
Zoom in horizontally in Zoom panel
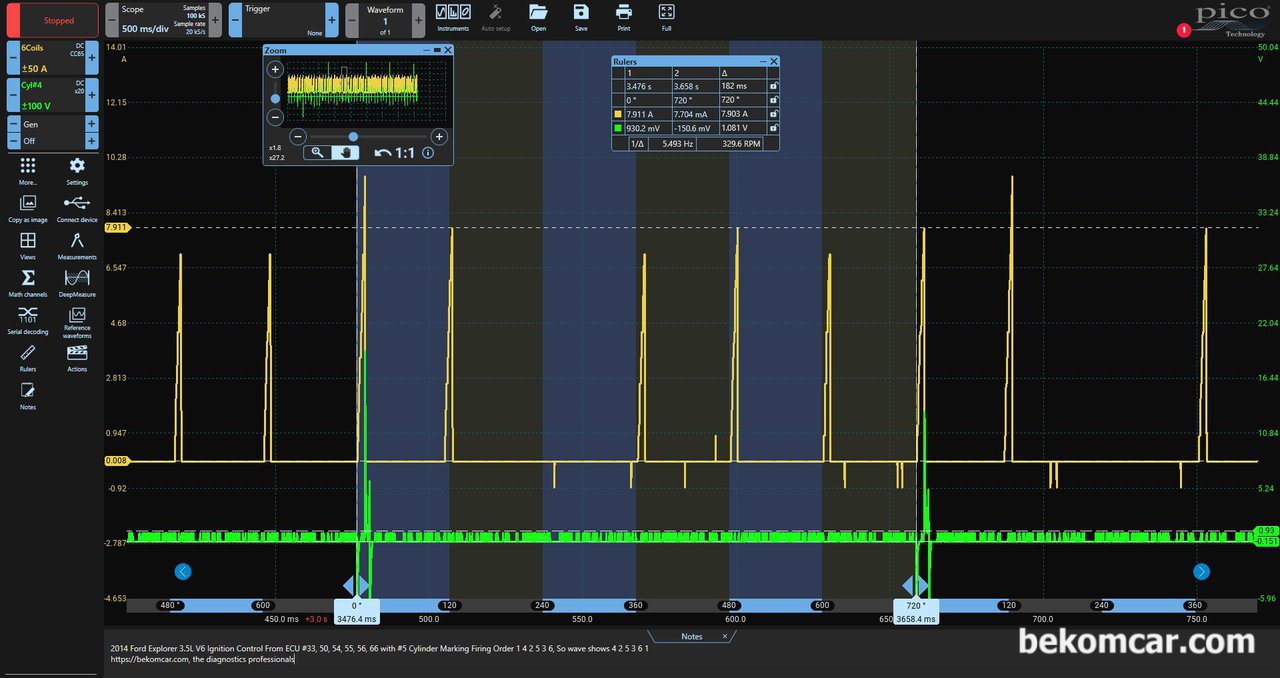(438, 136)
